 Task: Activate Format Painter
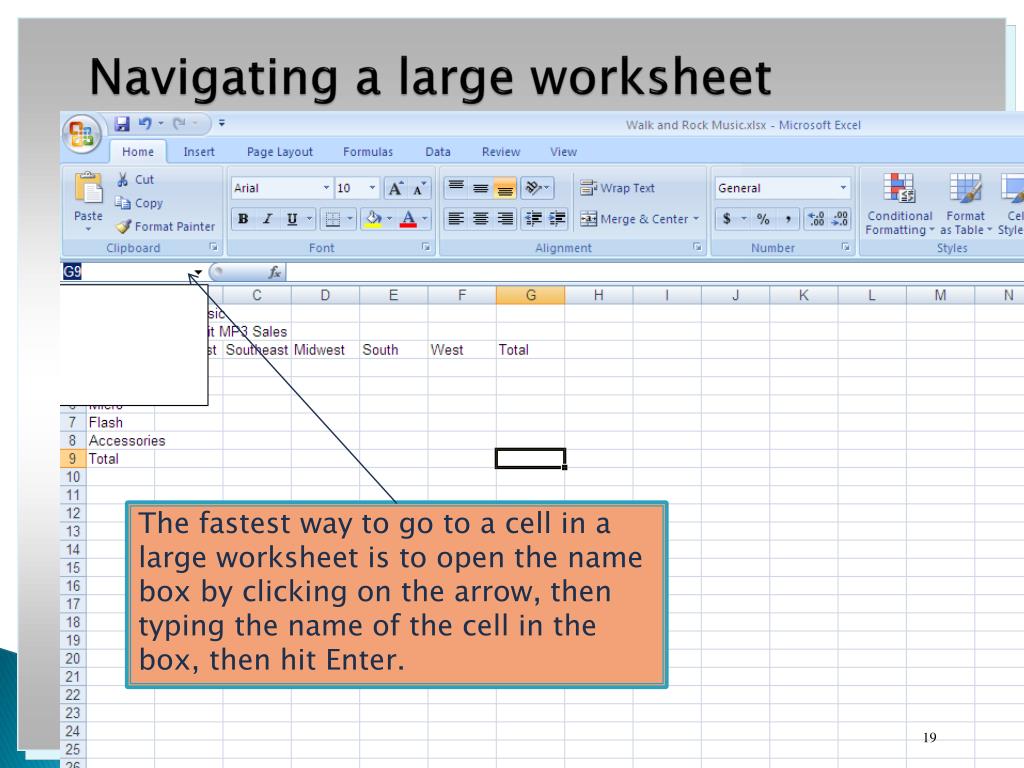pos(166,227)
